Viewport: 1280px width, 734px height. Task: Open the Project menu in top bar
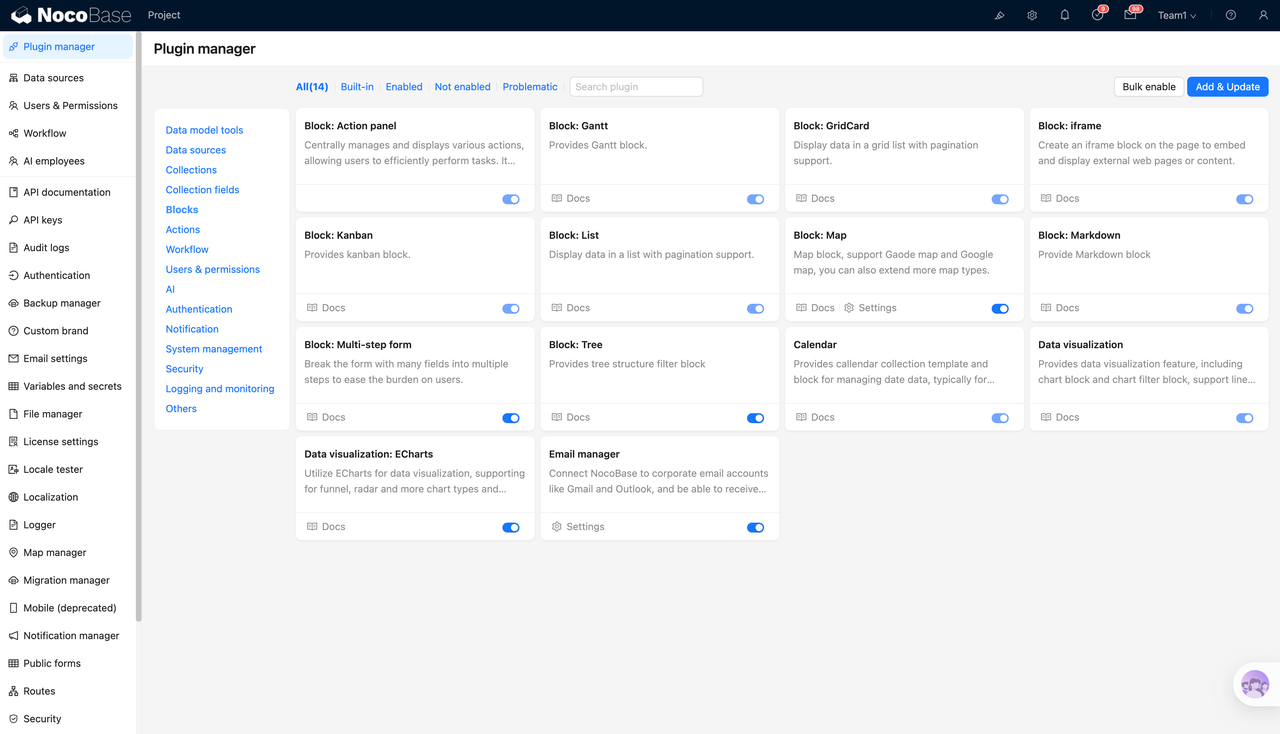tap(164, 15)
